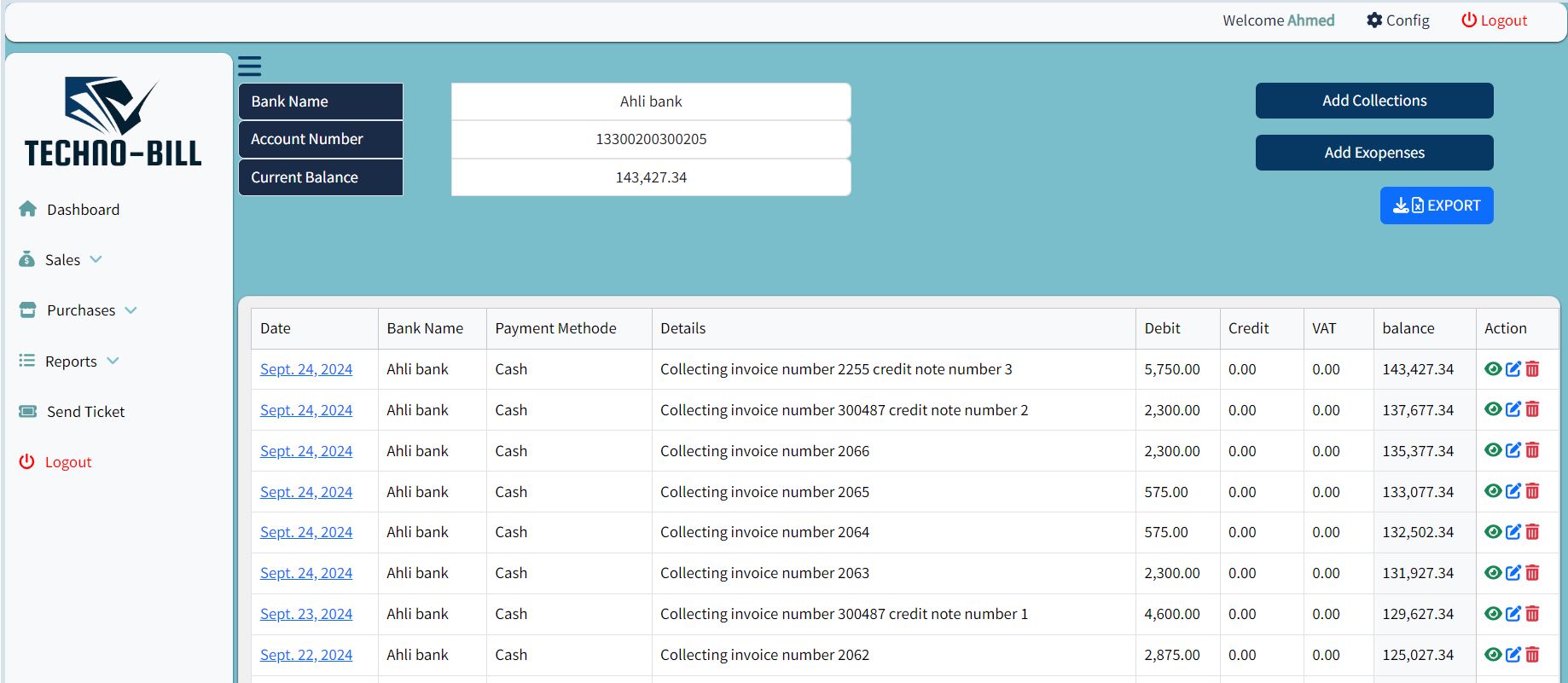Open the Sales menu item
The height and width of the screenshot is (683, 1568).
62,260
